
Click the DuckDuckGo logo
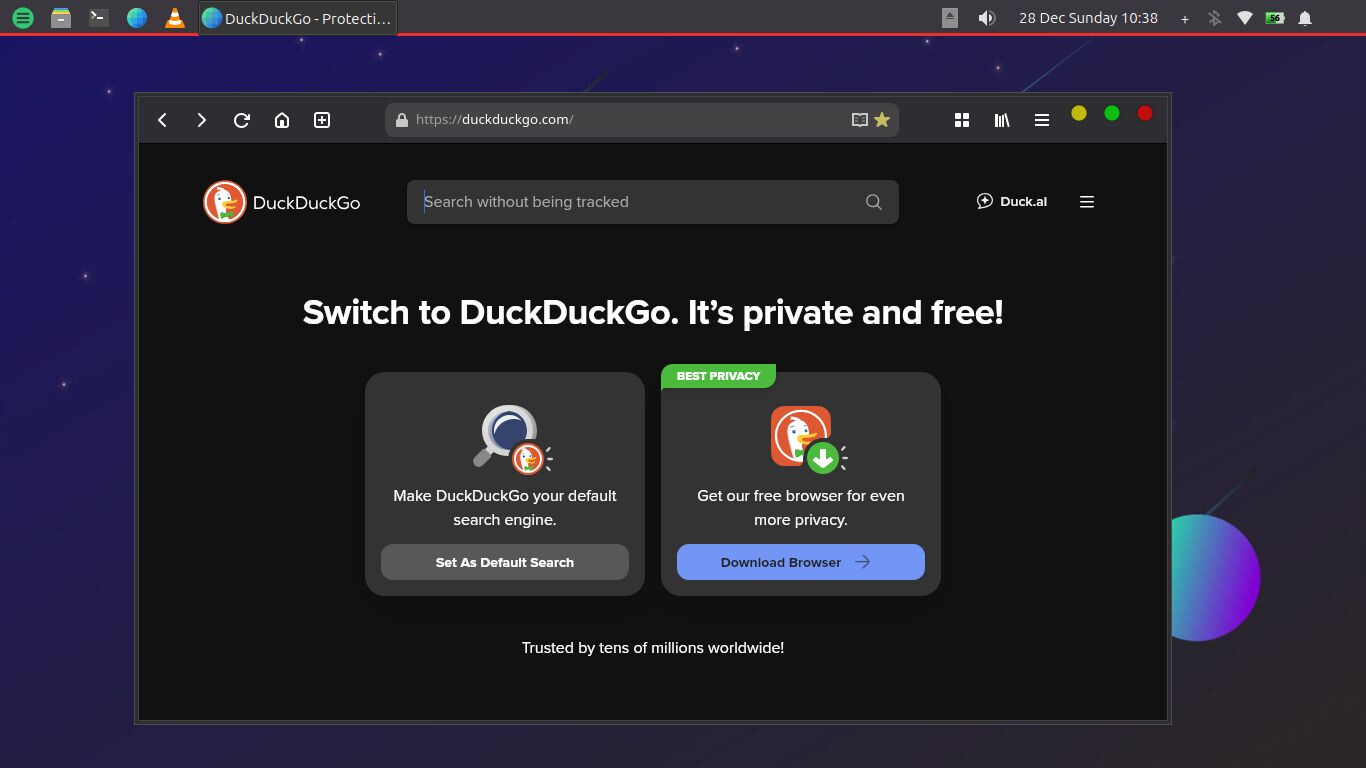click(x=281, y=202)
